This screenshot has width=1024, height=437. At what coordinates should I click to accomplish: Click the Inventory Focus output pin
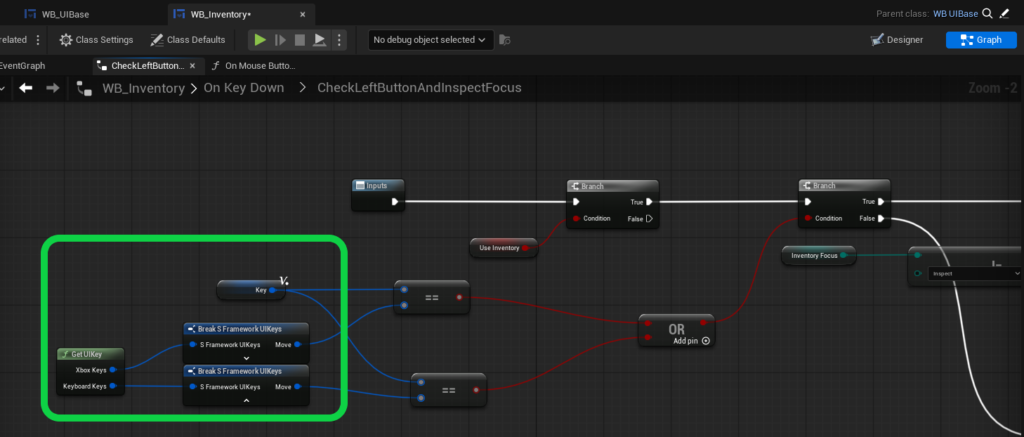click(843, 255)
